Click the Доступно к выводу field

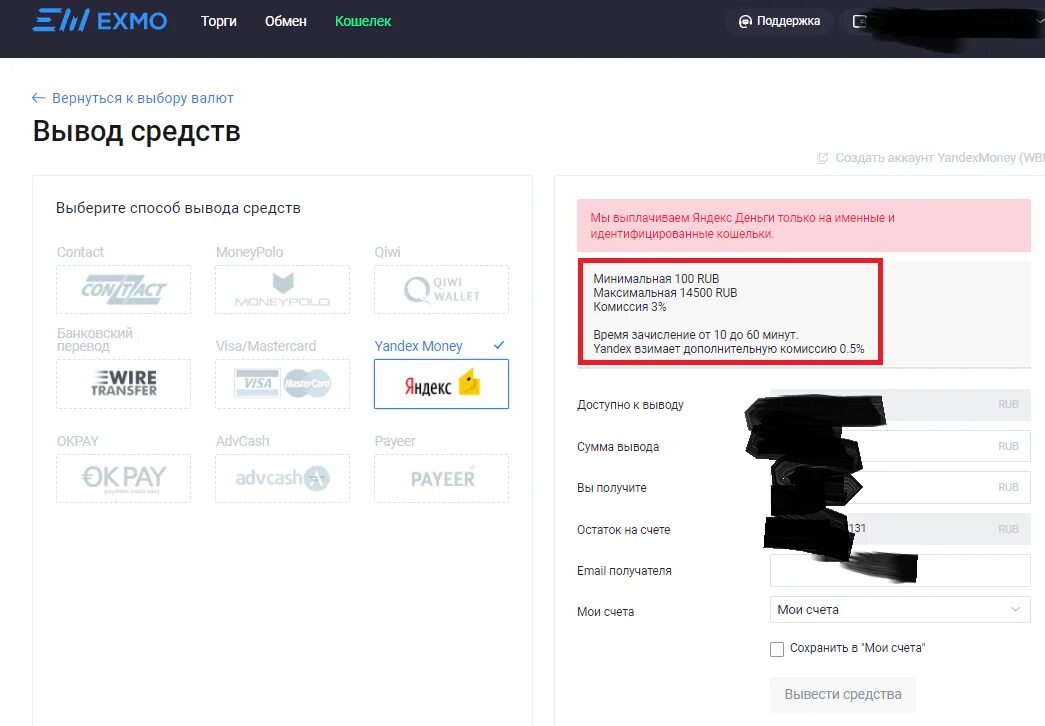coord(900,405)
